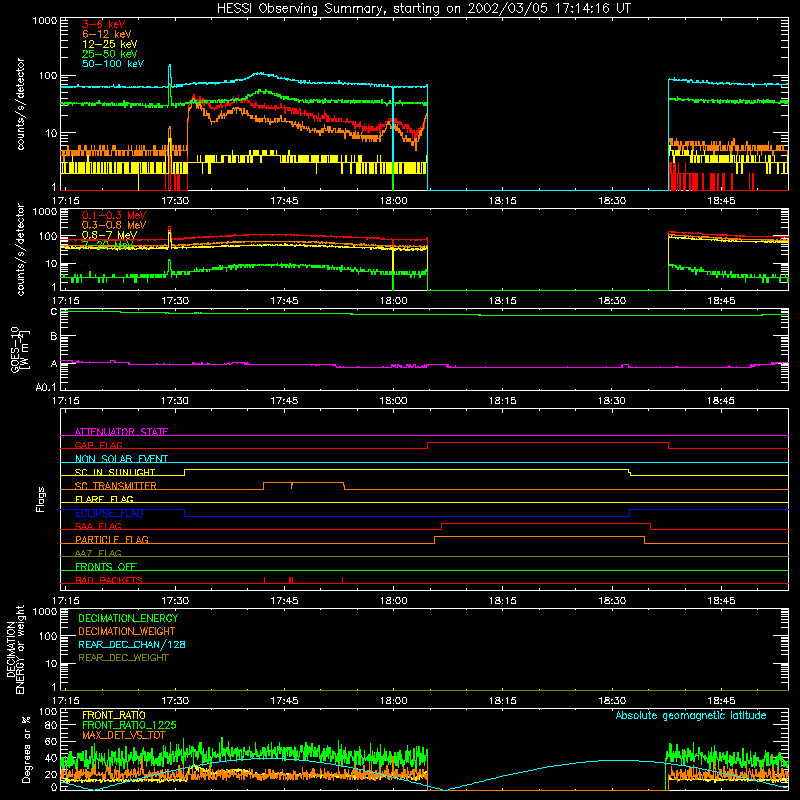
Task: Click the "0.8-7 MeV" legend label
Action: (109, 235)
